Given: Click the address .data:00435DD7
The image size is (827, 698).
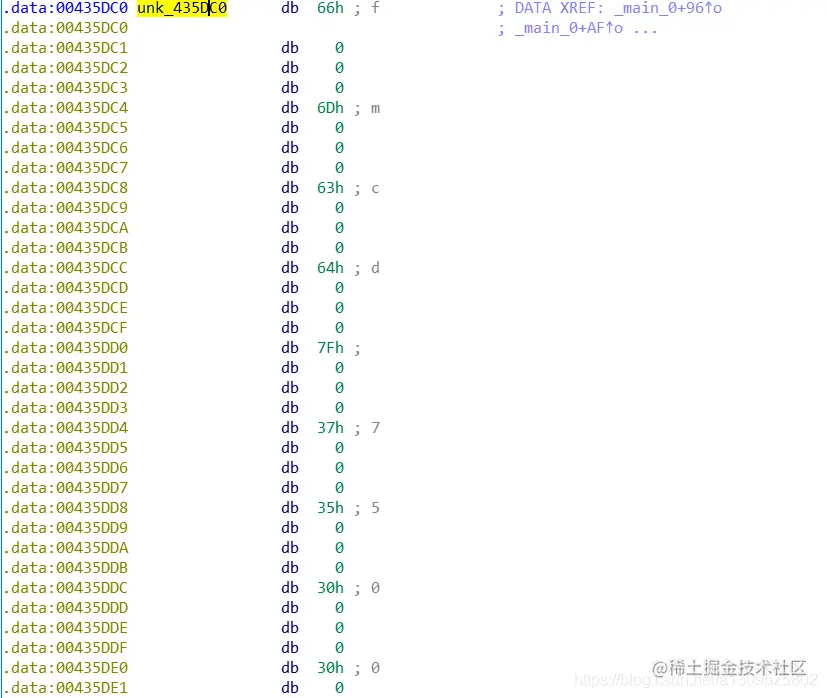Looking at the screenshot, I should click(65, 488).
